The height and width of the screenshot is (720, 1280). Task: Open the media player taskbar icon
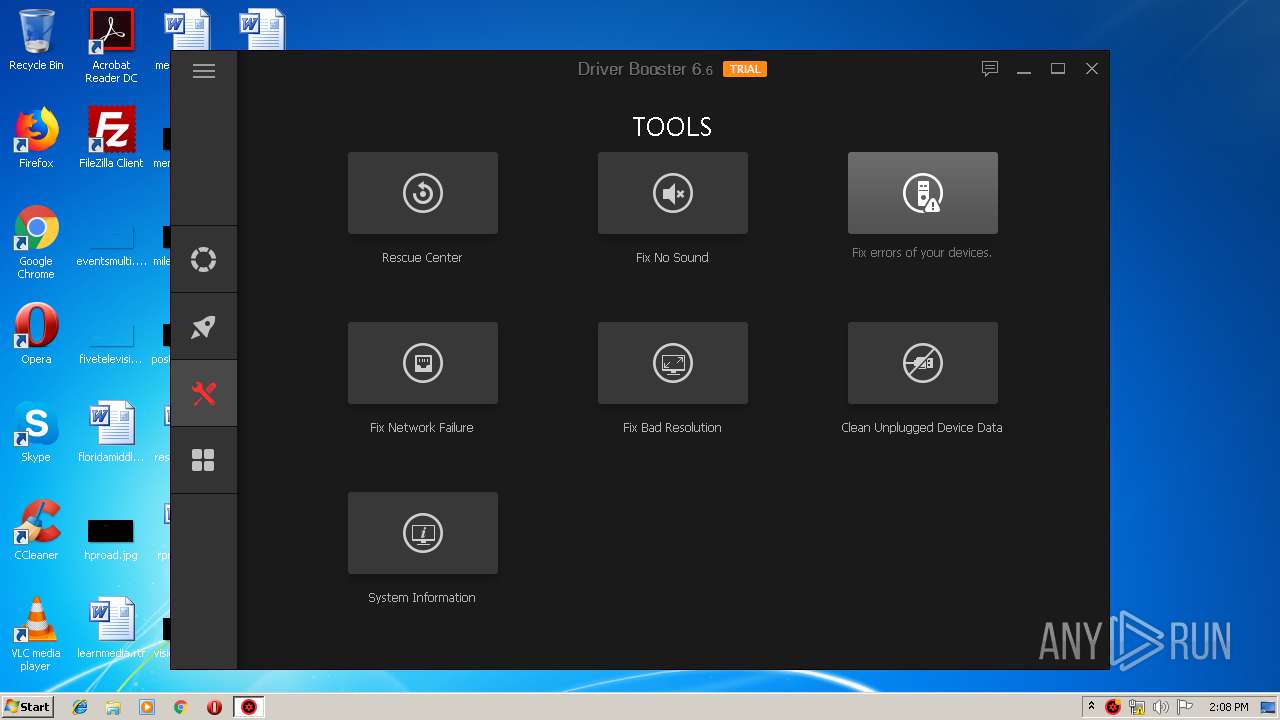147,707
